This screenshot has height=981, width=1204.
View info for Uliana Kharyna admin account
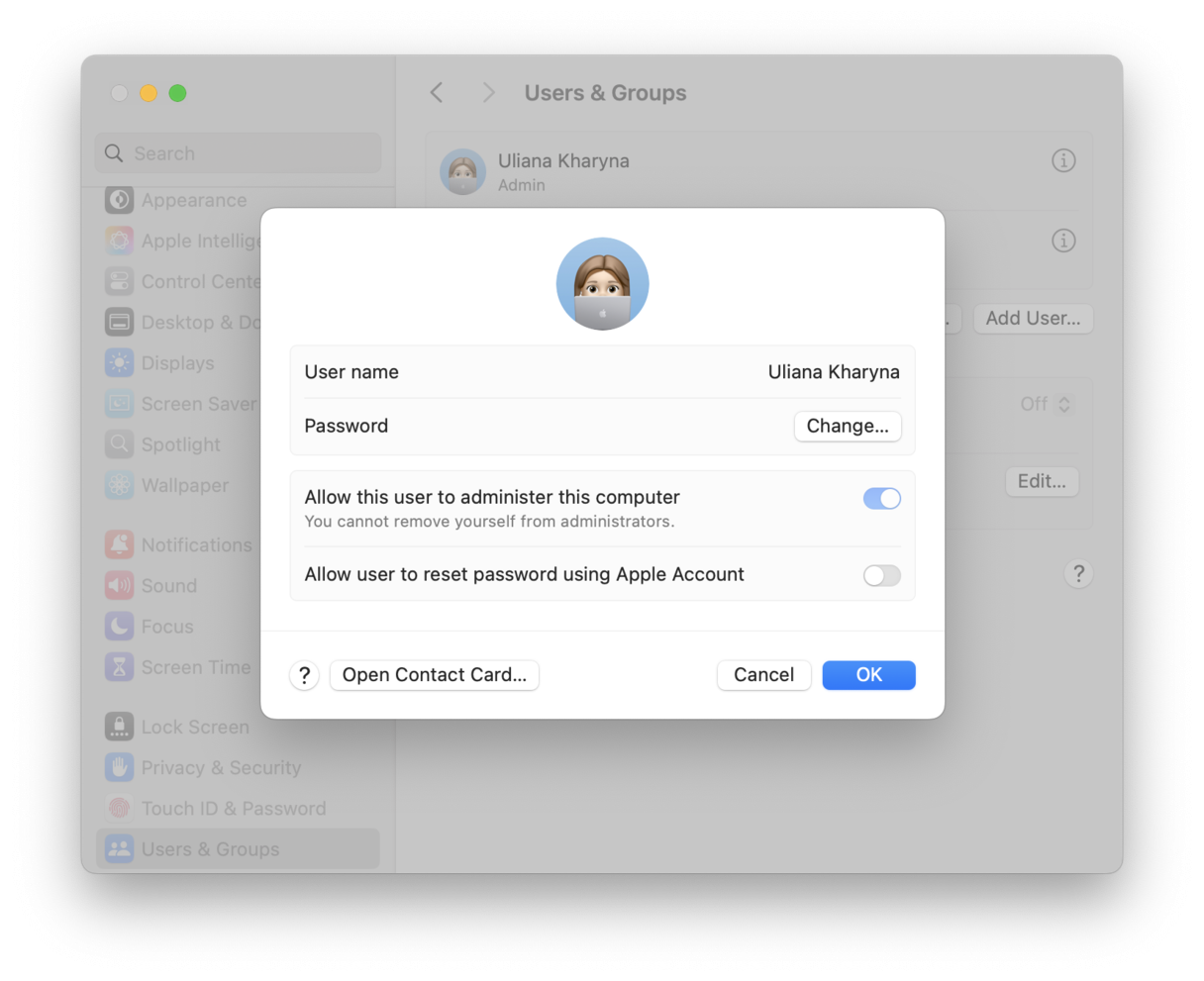(x=1063, y=159)
